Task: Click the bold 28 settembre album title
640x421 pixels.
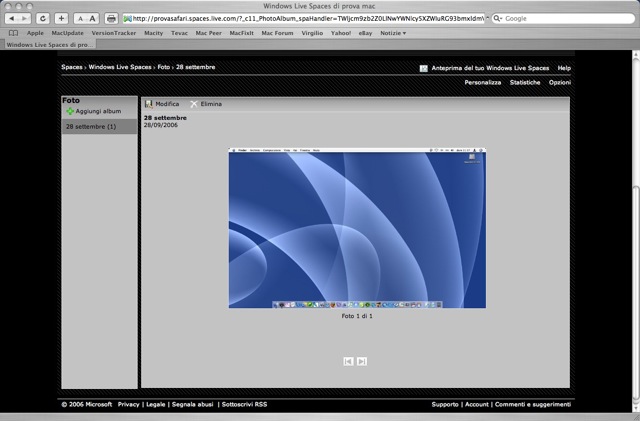Action: click(165, 118)
